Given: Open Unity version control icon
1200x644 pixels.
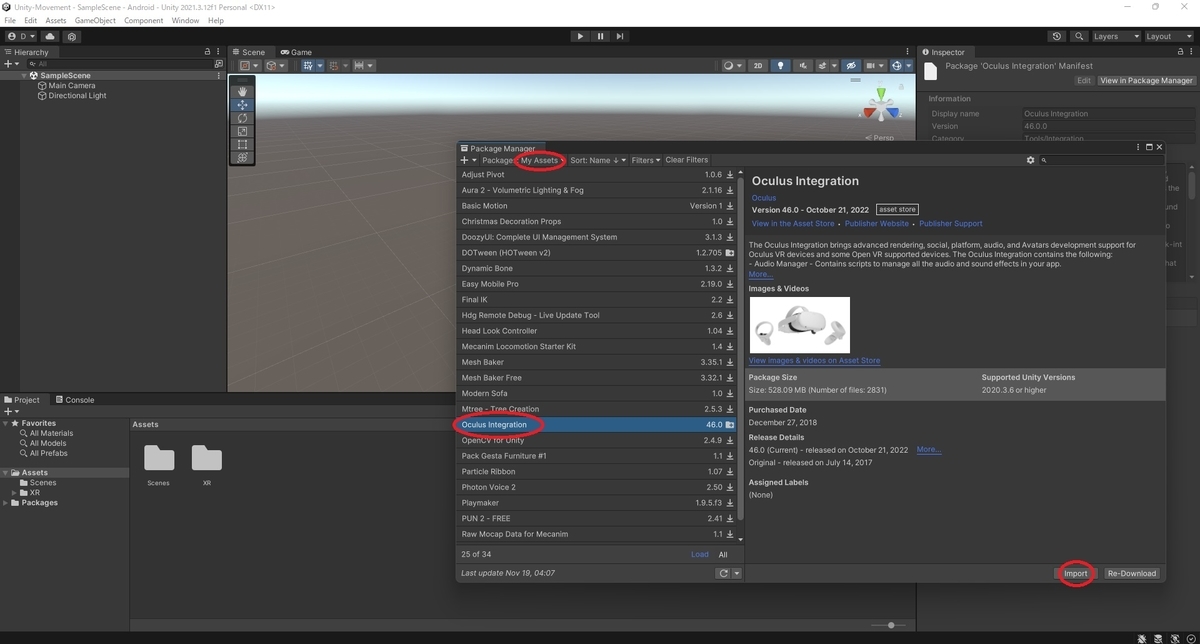Looking at the screenshot, I should tap(72, 36).
